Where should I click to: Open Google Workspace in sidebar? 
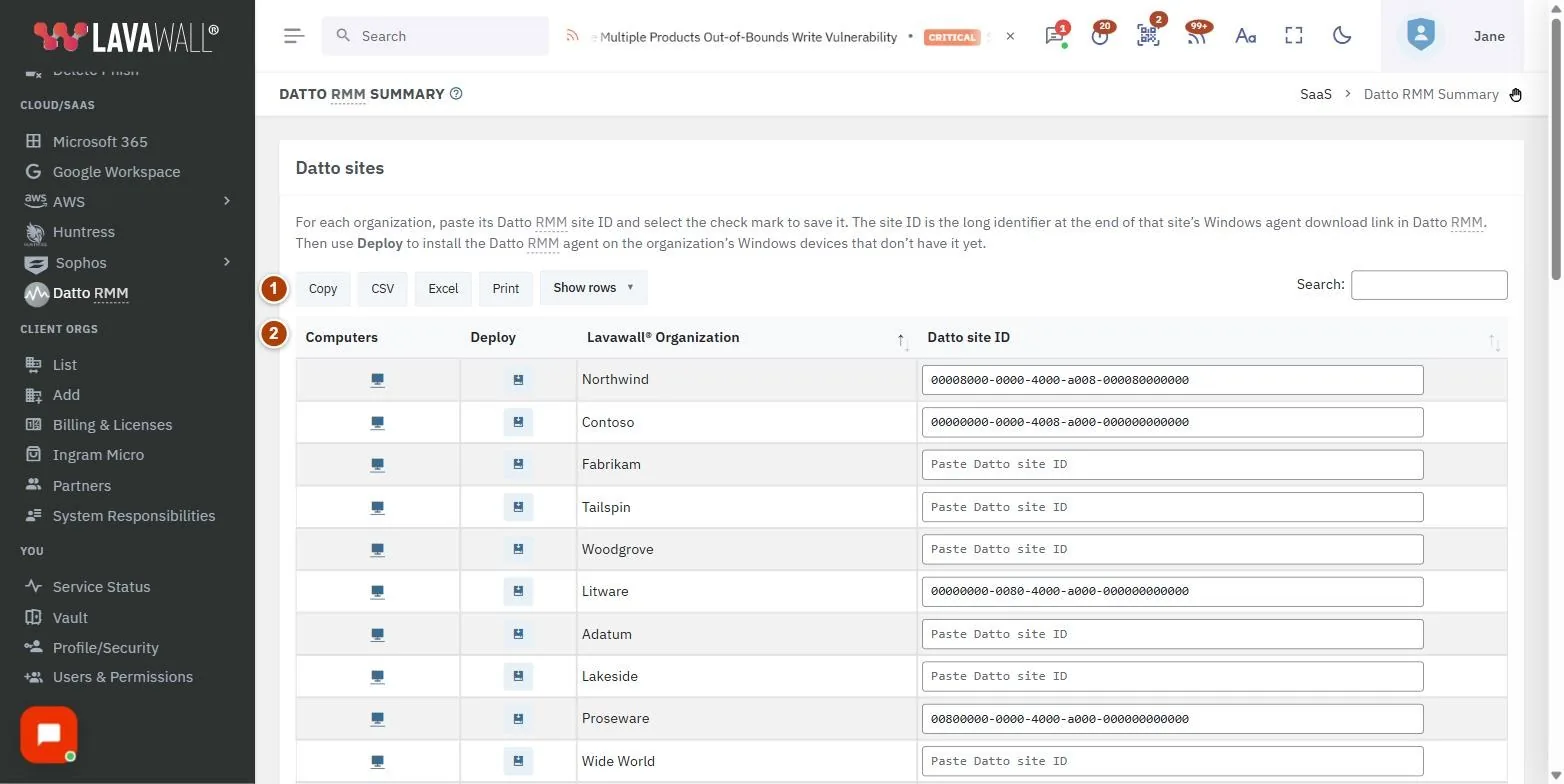coord(116,171)
